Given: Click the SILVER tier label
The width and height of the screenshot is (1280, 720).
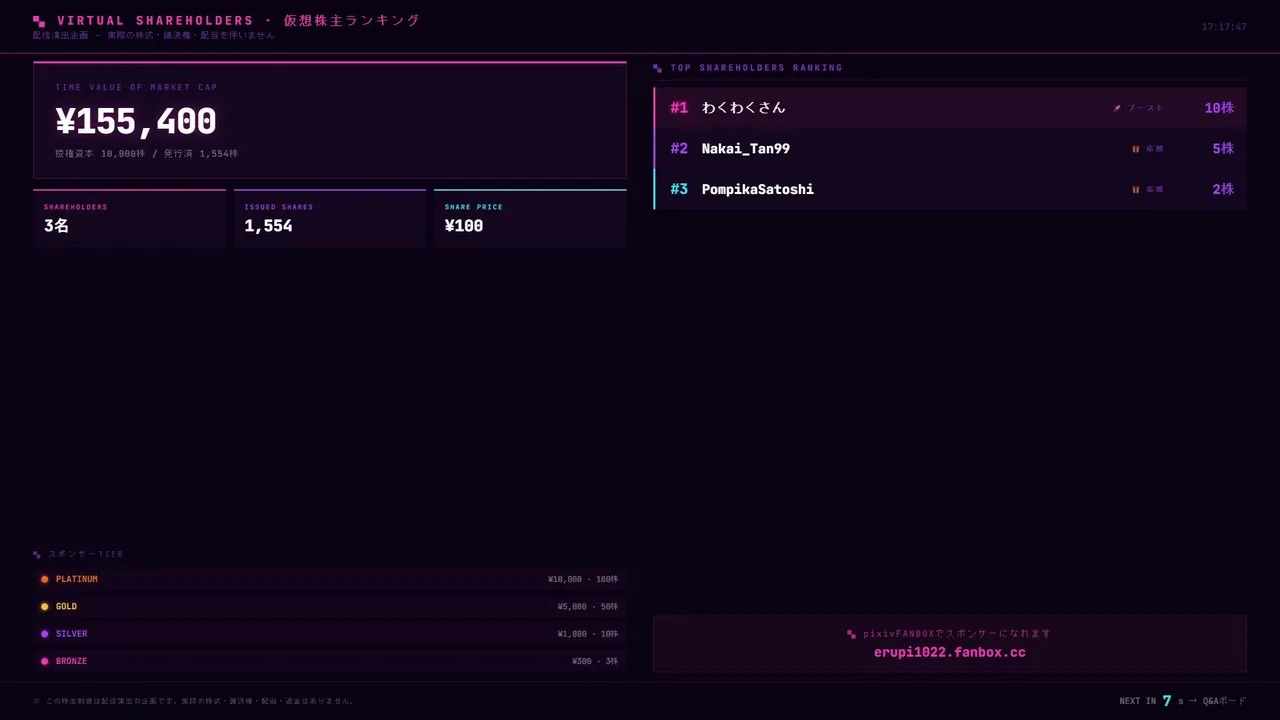Looking at the screenshot, I should (71, 634).
